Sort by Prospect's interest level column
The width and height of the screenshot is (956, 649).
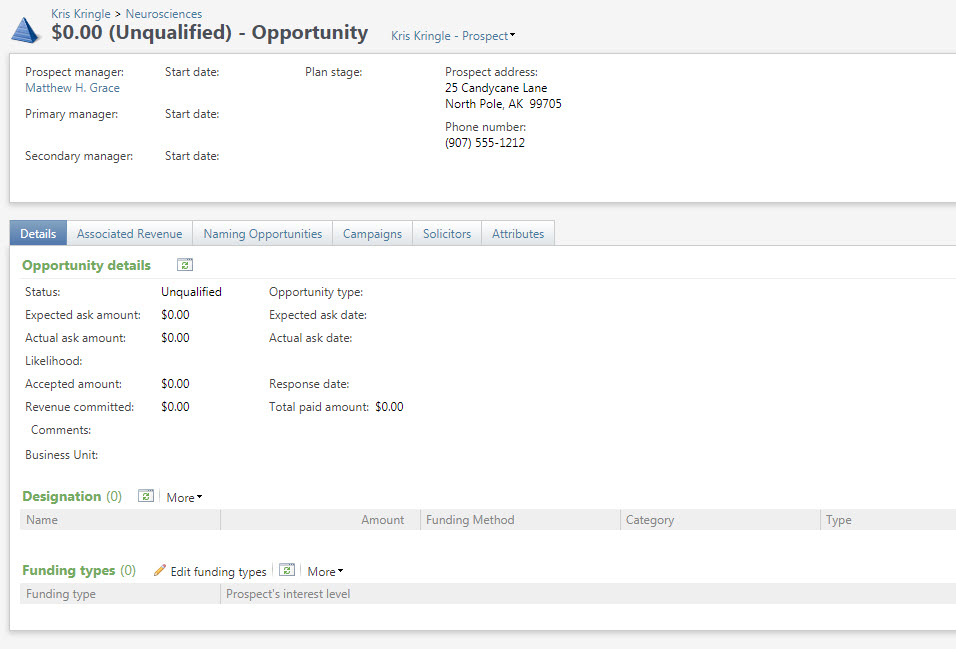click(288, 594)
